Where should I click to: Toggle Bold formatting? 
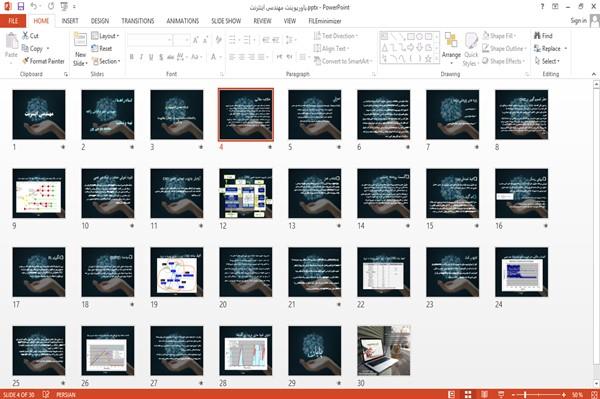coord(132,57)
